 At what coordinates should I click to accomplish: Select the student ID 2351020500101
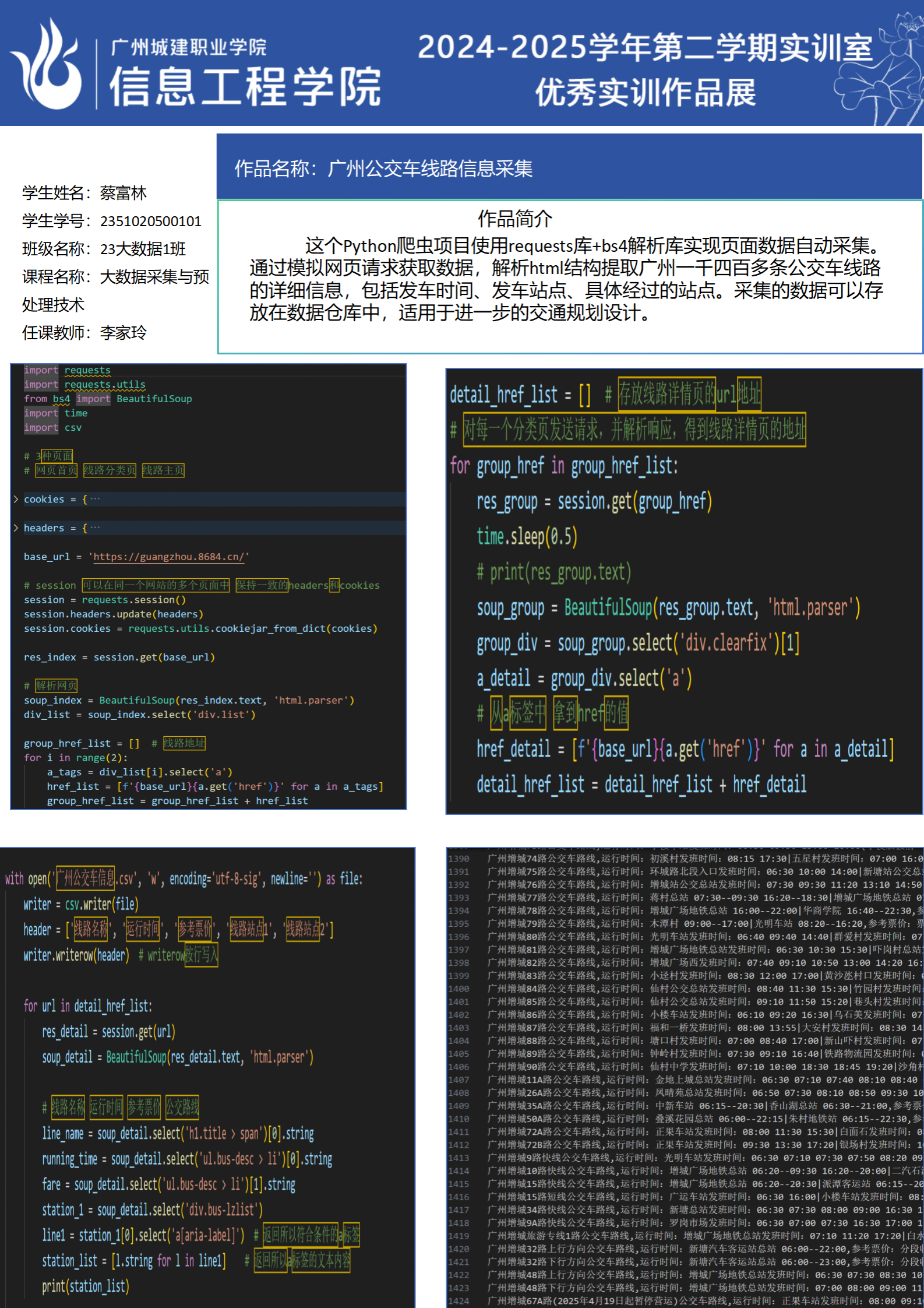[150, 221]
